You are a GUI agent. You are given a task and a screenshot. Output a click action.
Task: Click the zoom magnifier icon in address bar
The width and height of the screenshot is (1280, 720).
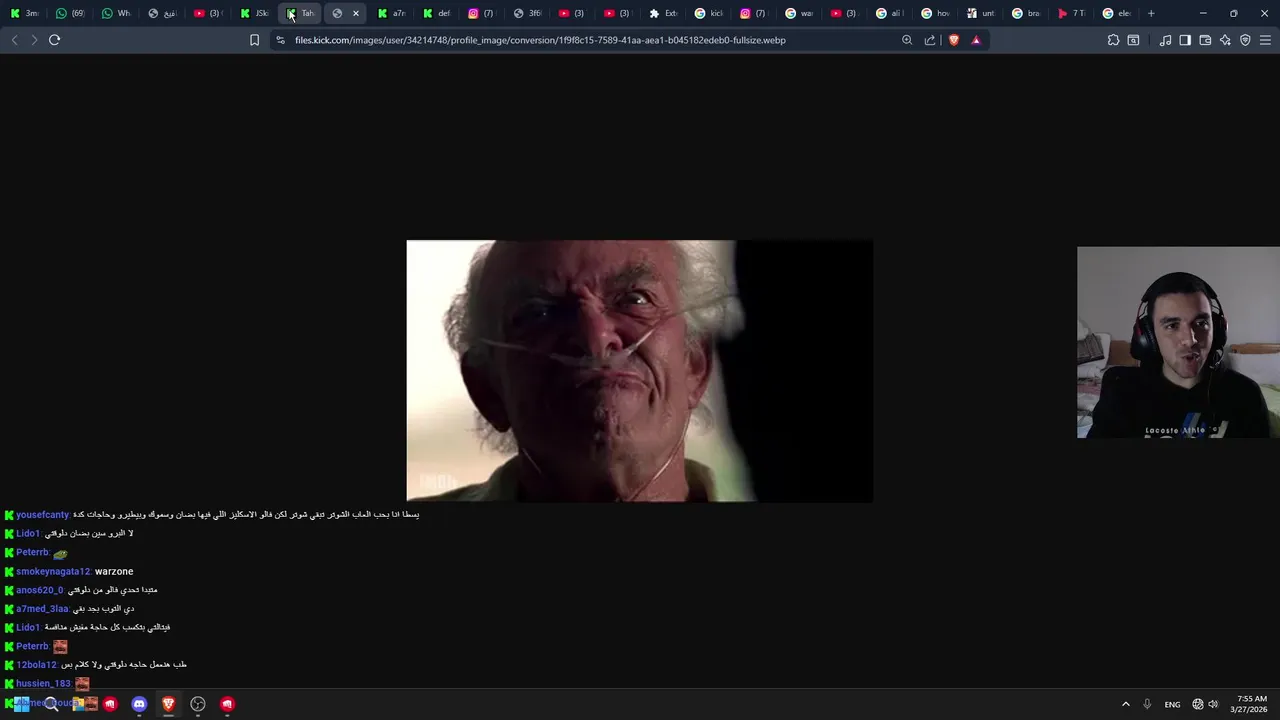[x=907, y=40]
